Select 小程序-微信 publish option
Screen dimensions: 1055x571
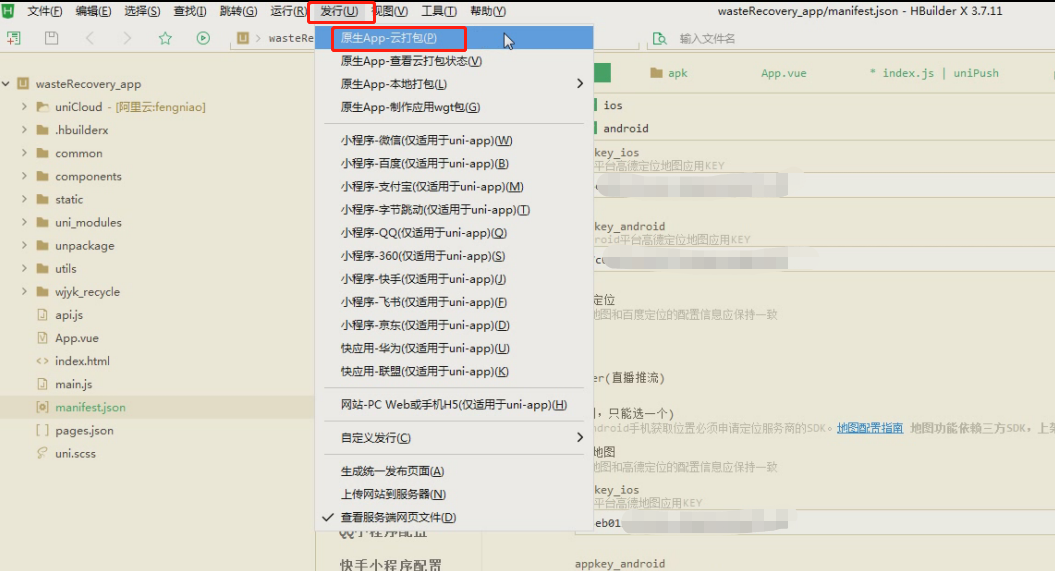[x=454, y=141]
